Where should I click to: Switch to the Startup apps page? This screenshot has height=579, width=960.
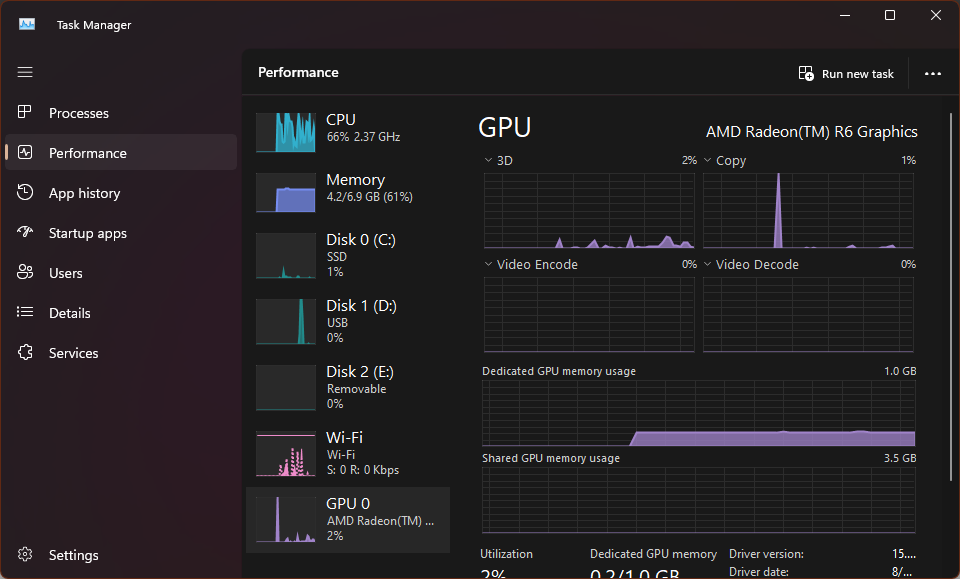tap(121, 233)
